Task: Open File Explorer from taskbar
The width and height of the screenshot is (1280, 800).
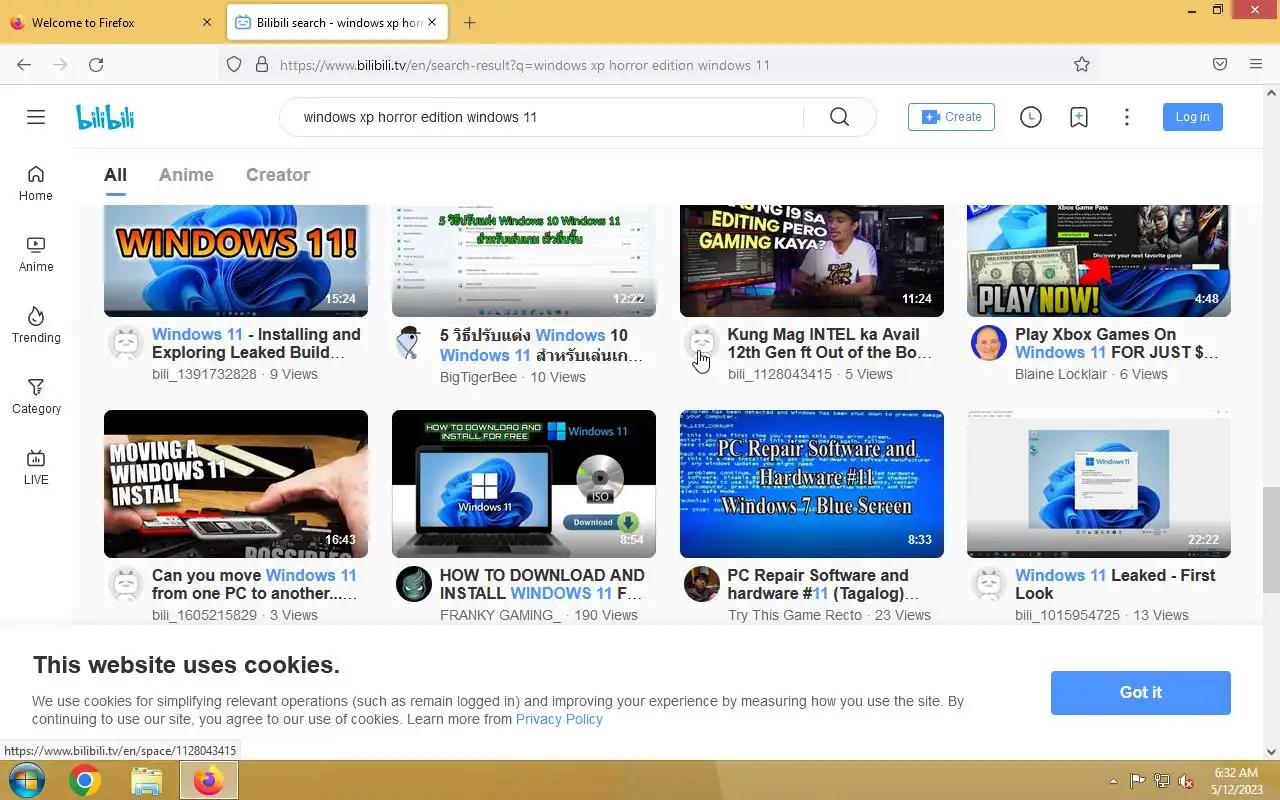Action: coord(146,780)
